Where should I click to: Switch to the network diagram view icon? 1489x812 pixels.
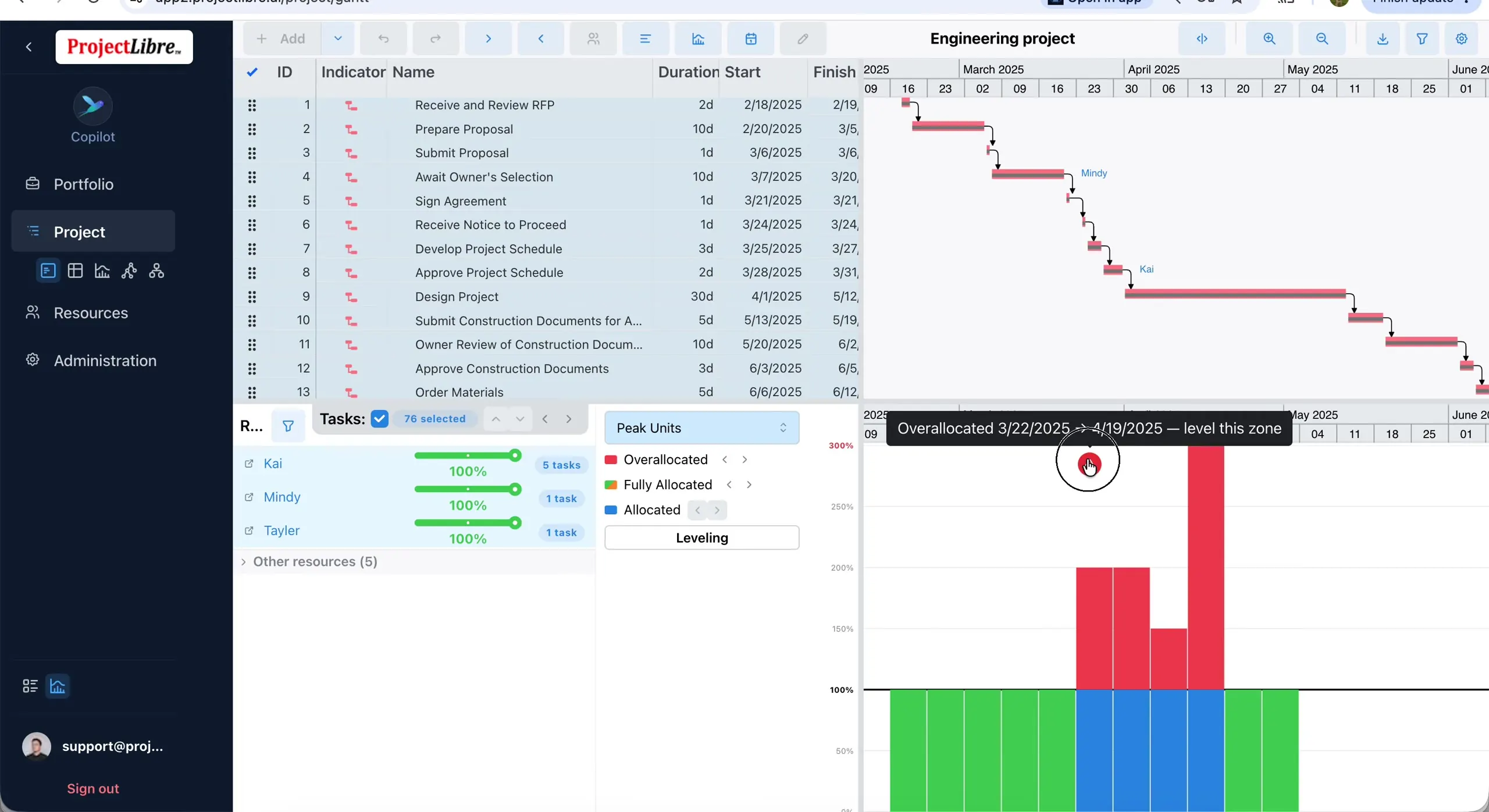tap(129, 270)
